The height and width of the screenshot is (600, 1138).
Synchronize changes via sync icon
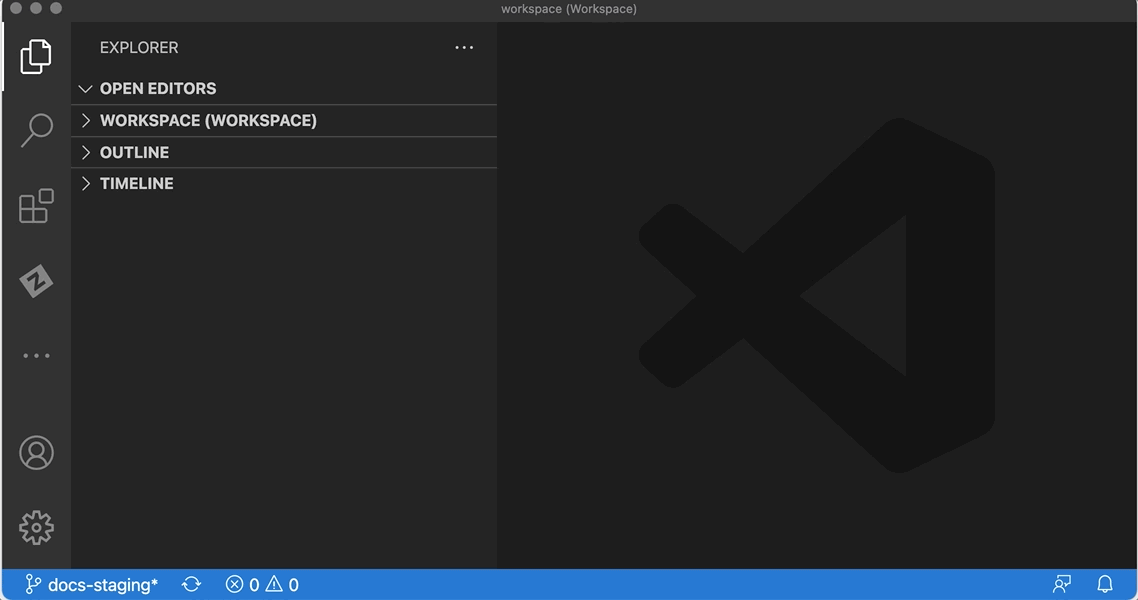(190, 583)
